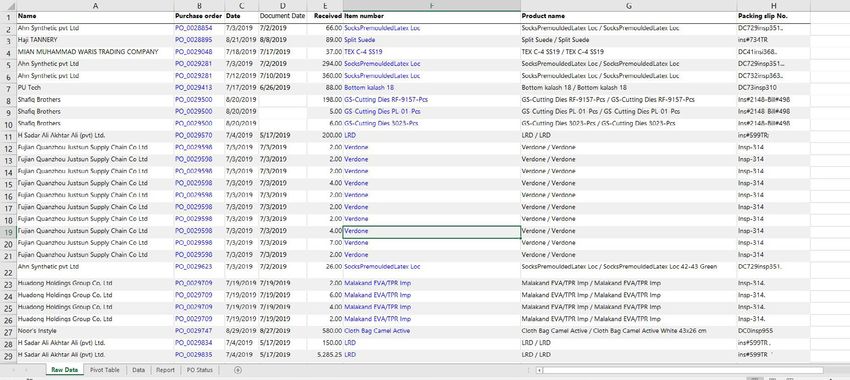Select the received value 360.00
850x380 pixels.
point(325,75)
